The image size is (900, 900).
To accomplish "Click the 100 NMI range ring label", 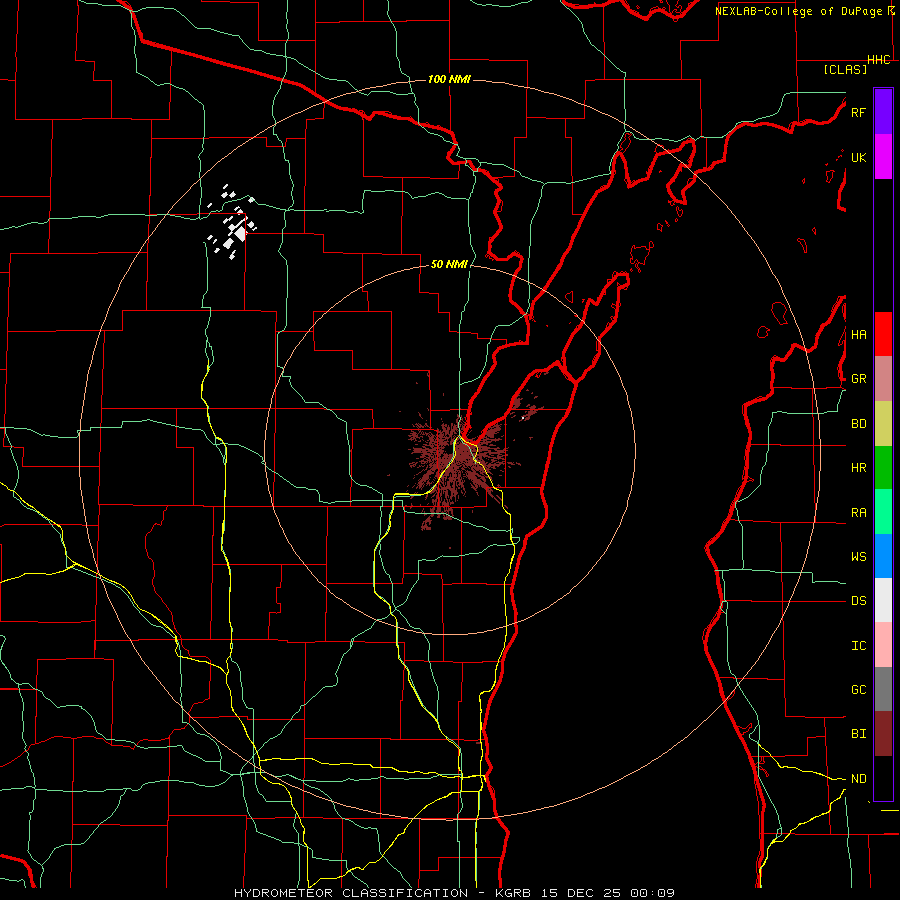I will pos(449,79).
